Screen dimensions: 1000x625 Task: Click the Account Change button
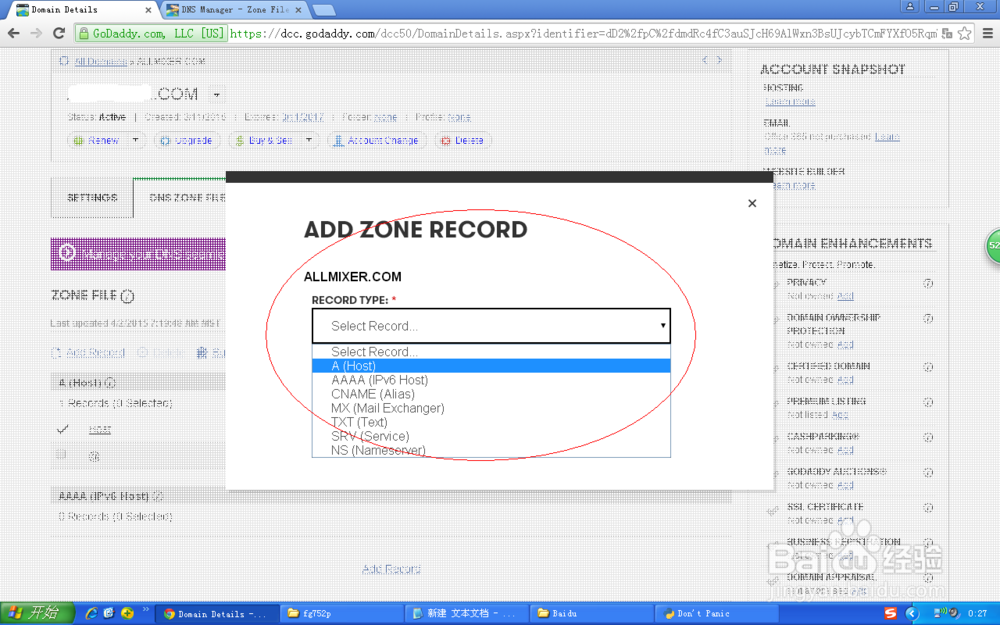coord(376,140)
